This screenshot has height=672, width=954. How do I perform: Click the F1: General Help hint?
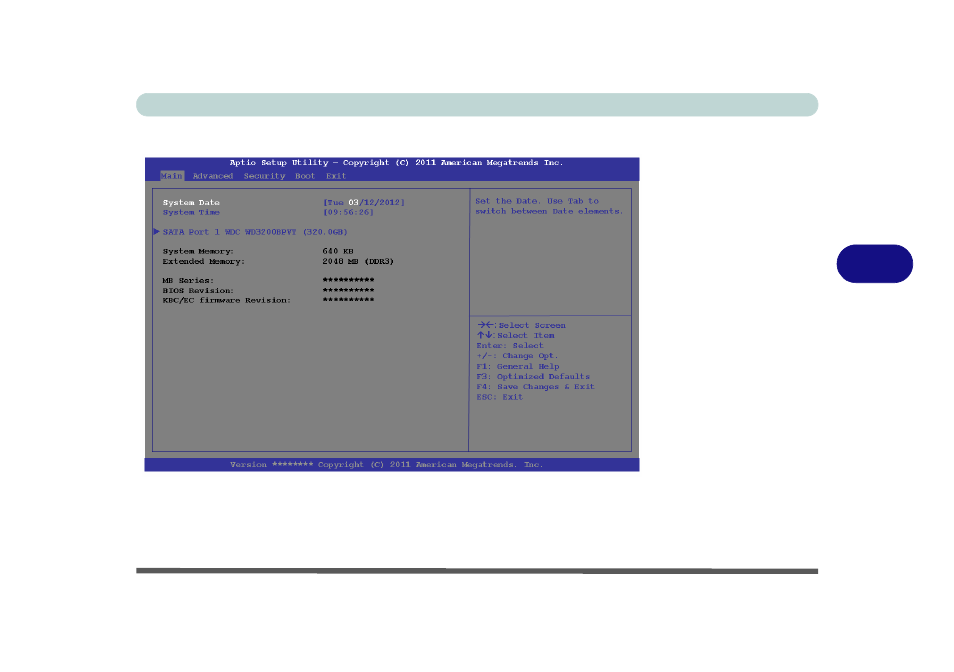[518, 366]
